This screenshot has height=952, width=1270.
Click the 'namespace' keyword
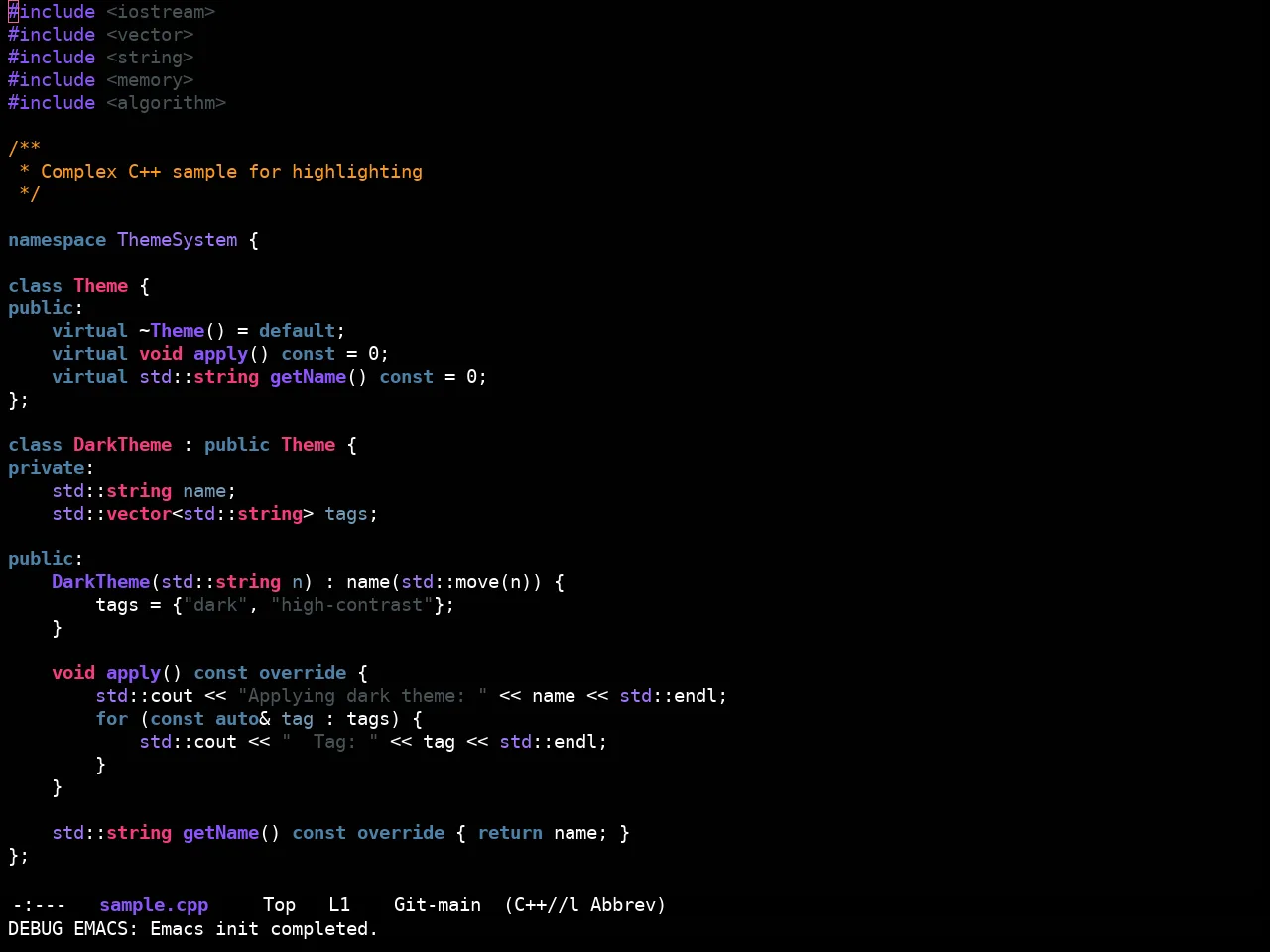click(57, 240)
